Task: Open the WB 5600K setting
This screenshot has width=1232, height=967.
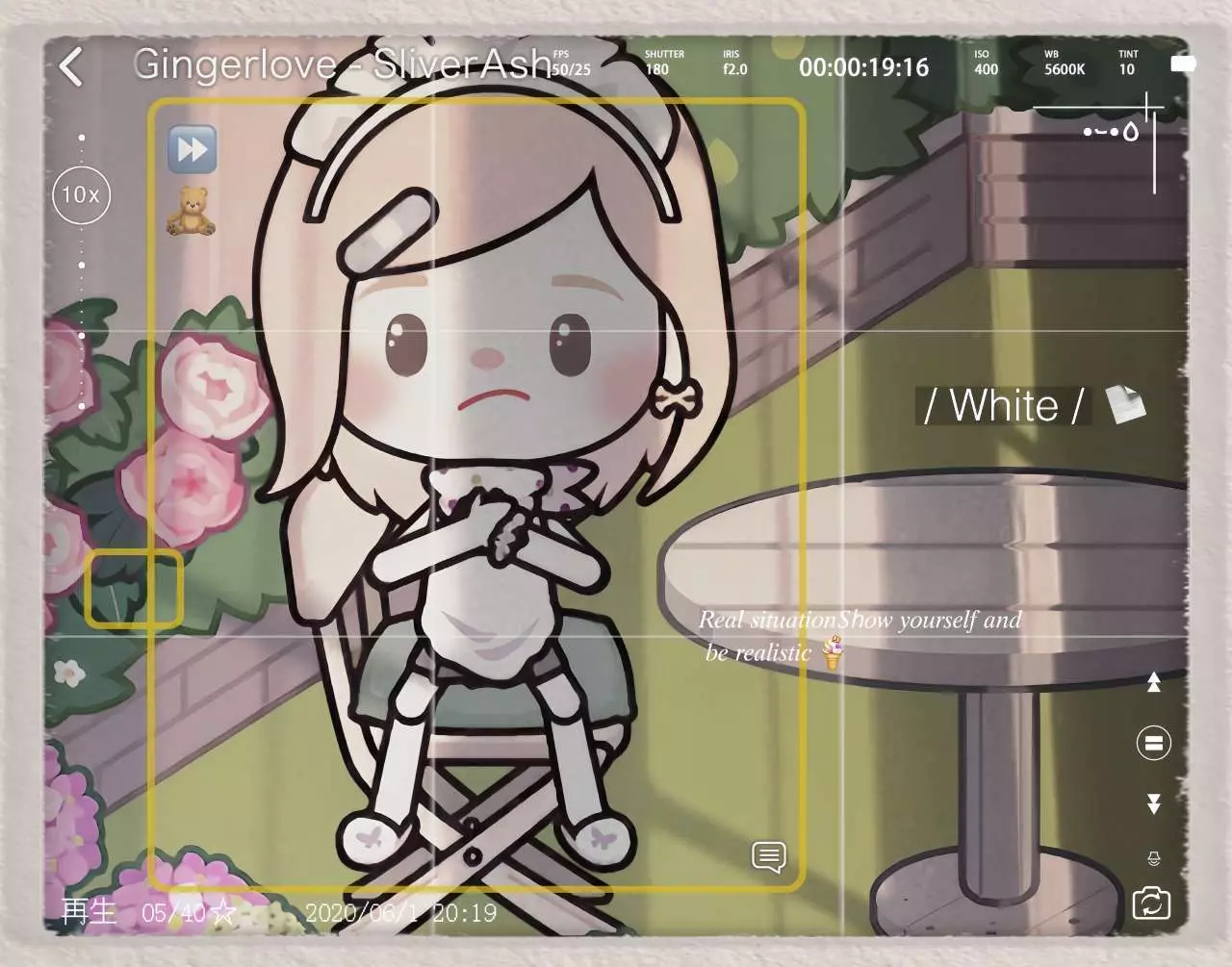Action: [x=1065, y=64]
